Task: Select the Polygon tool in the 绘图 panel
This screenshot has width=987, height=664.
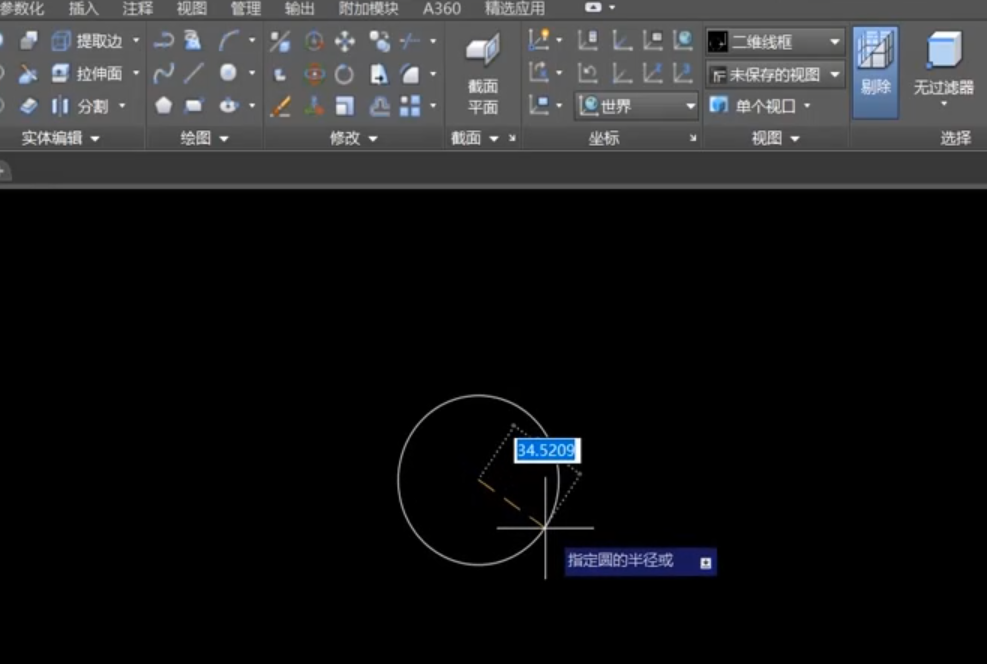Action: pyautogui.click(x=163, y=105)
